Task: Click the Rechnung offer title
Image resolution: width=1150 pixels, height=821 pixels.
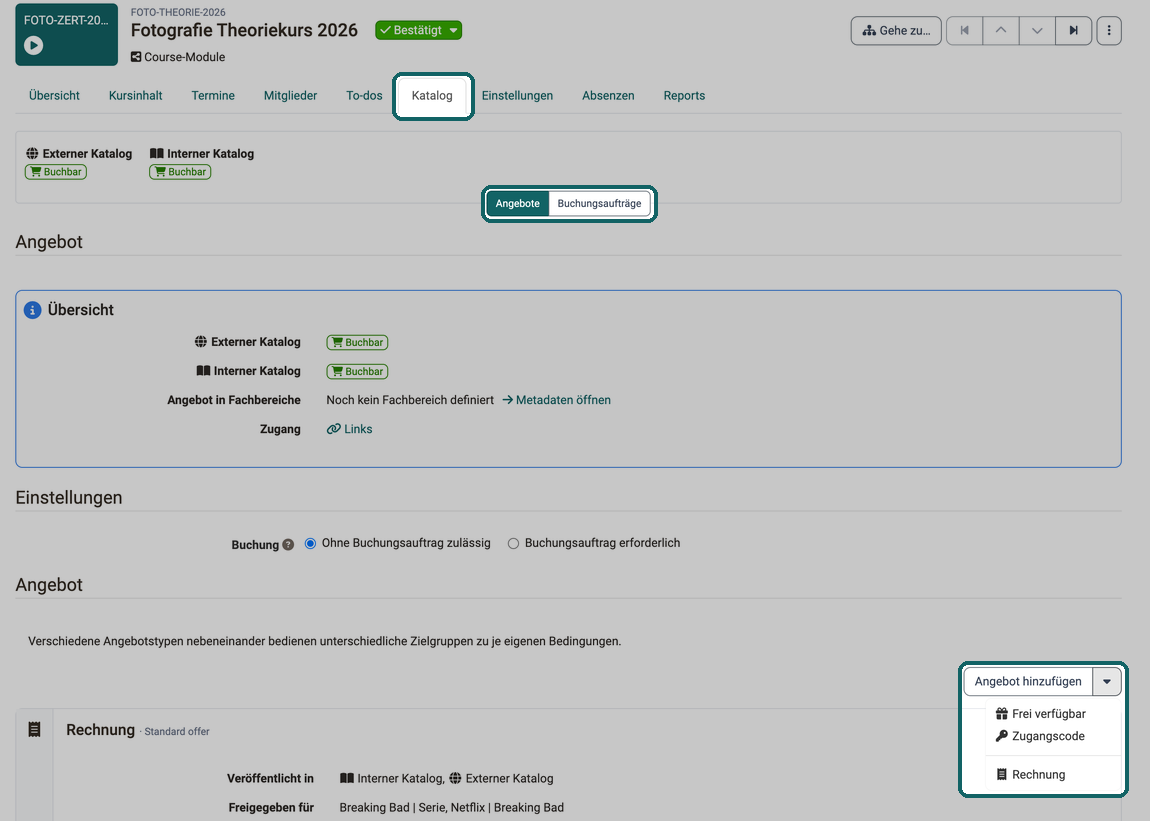Action: 100,730
